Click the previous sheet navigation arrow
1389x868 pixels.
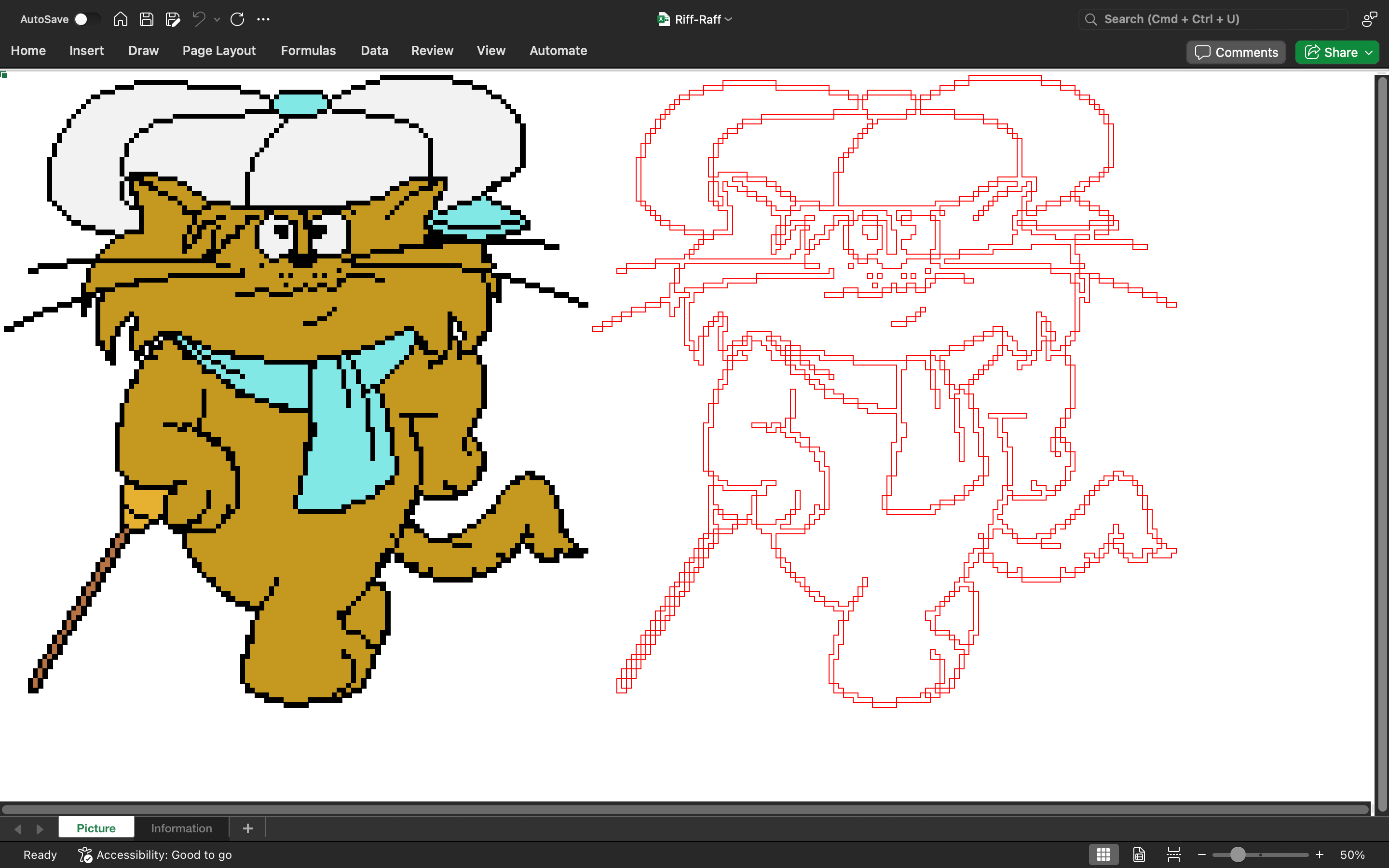[18, 829]
